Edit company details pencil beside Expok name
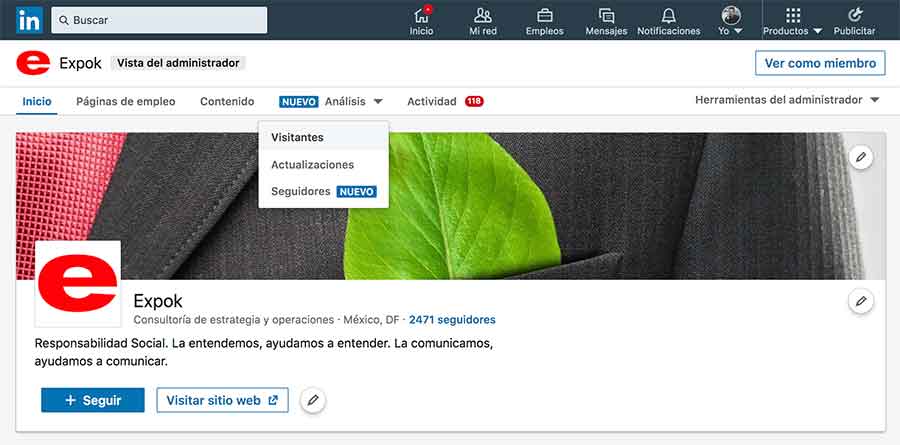 click(x=860, y=301)
